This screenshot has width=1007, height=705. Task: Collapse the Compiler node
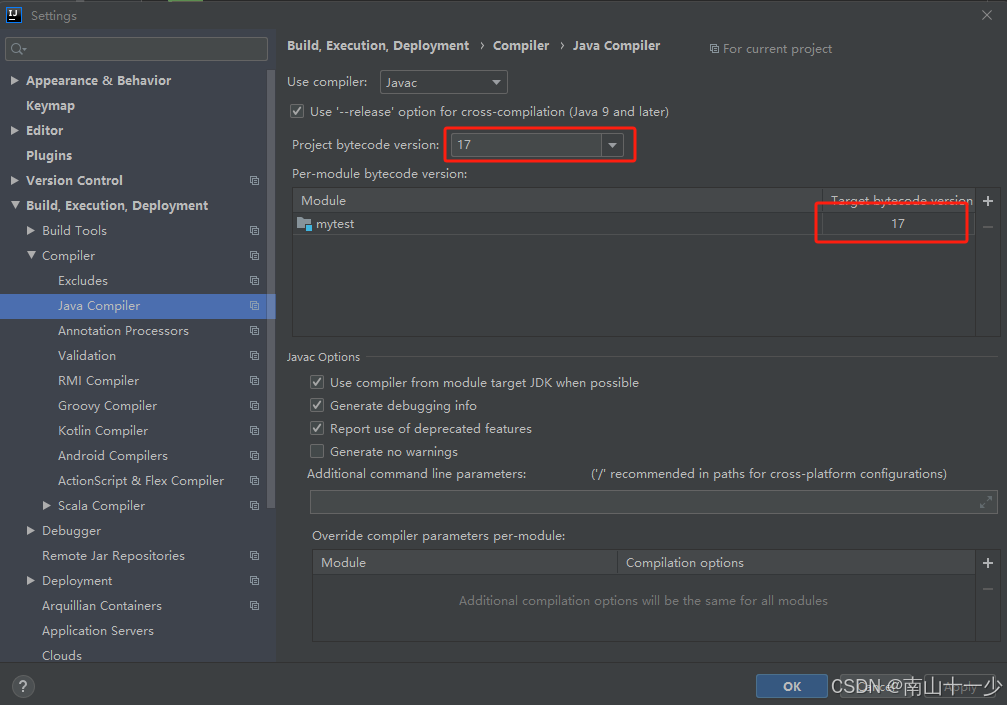pos(31,256)
